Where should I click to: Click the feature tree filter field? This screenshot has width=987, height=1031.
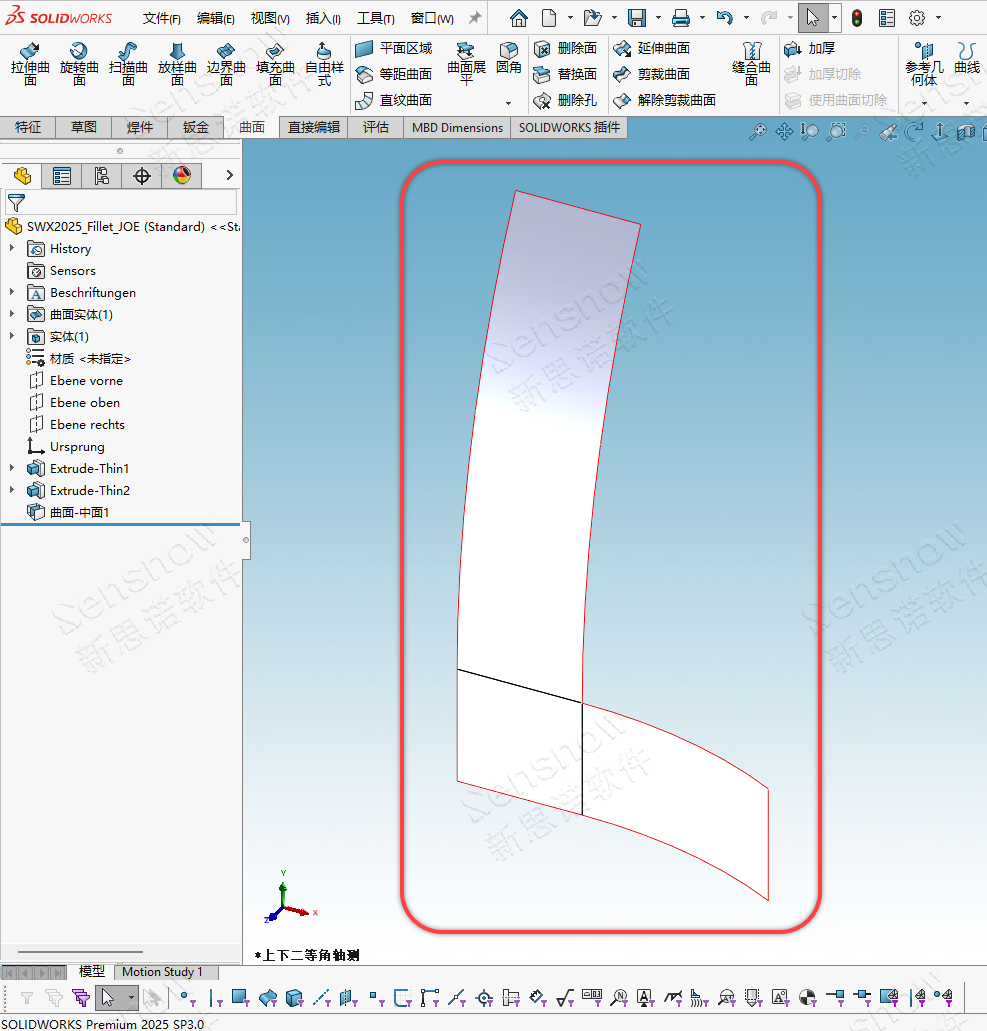[130, 202]
